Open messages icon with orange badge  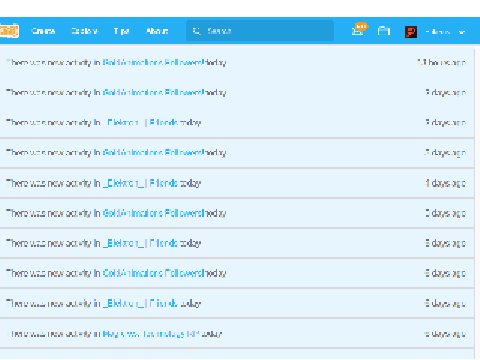tap(359, 30)
